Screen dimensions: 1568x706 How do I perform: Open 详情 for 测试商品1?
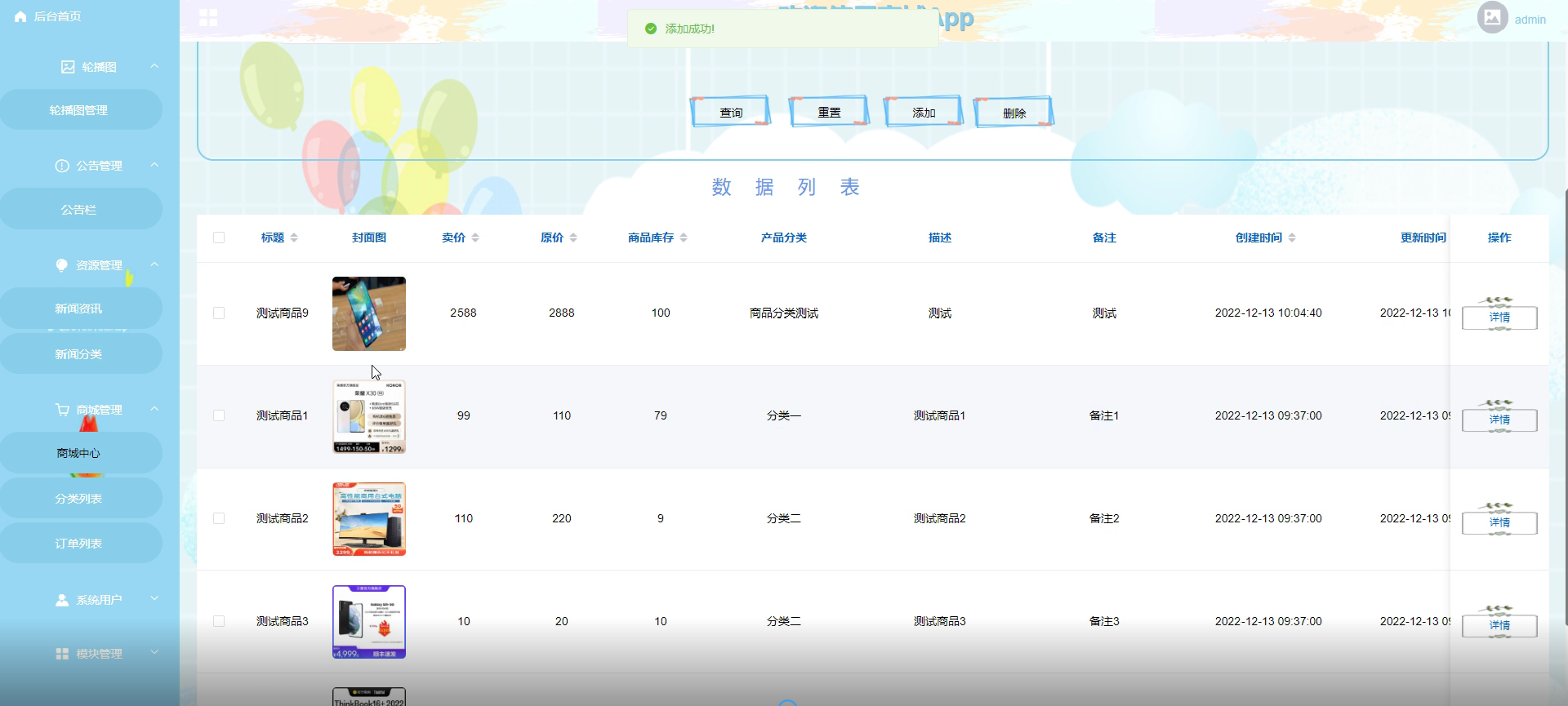coord(1499,420)
